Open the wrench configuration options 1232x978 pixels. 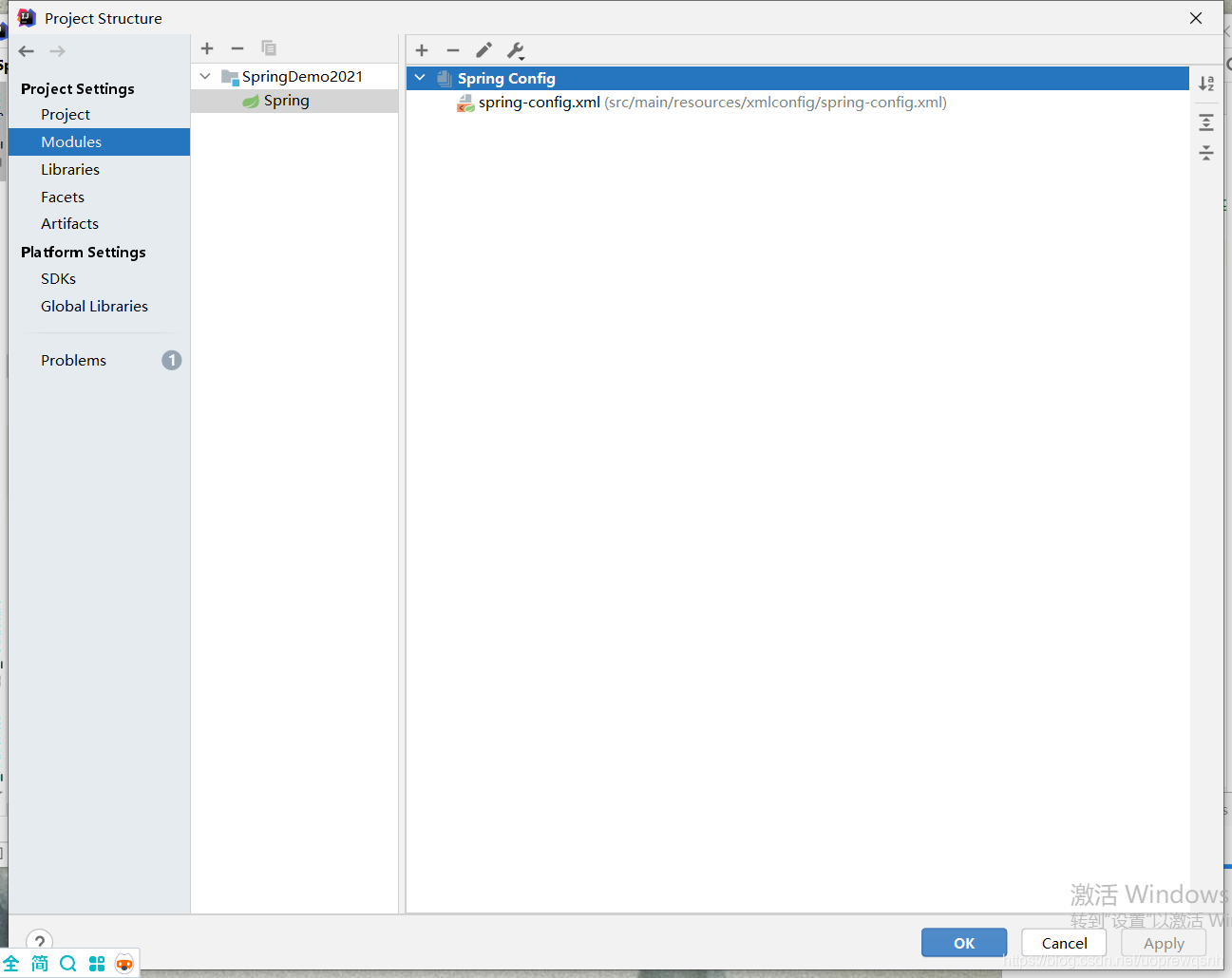(516, 50)
